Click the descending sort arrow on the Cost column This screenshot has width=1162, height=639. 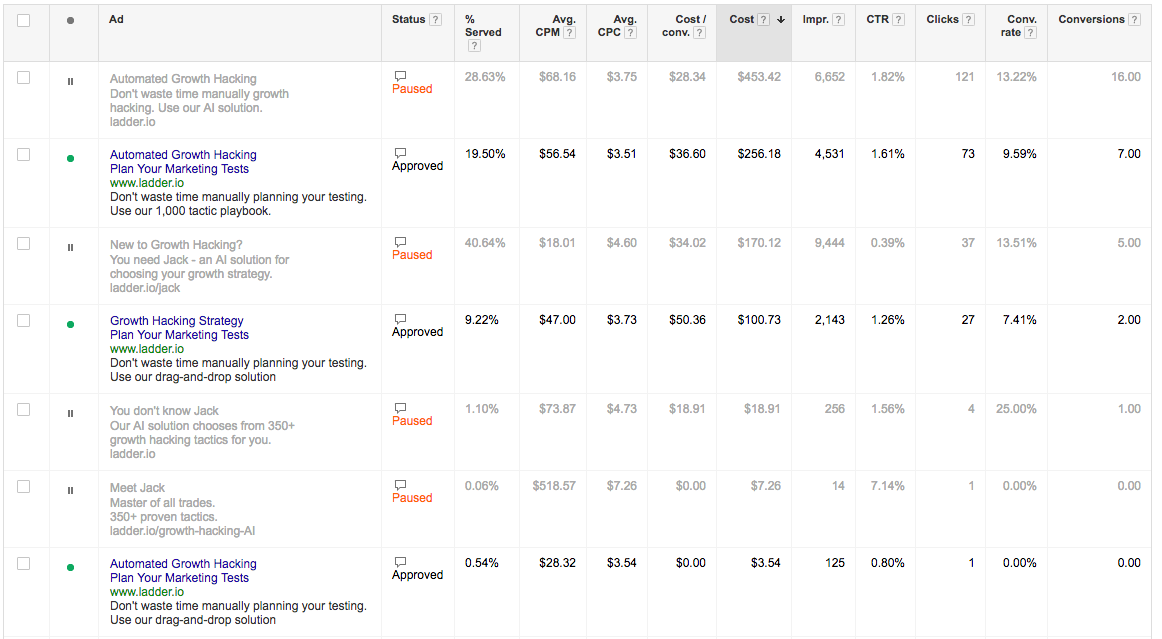click(x=781, y=17)
